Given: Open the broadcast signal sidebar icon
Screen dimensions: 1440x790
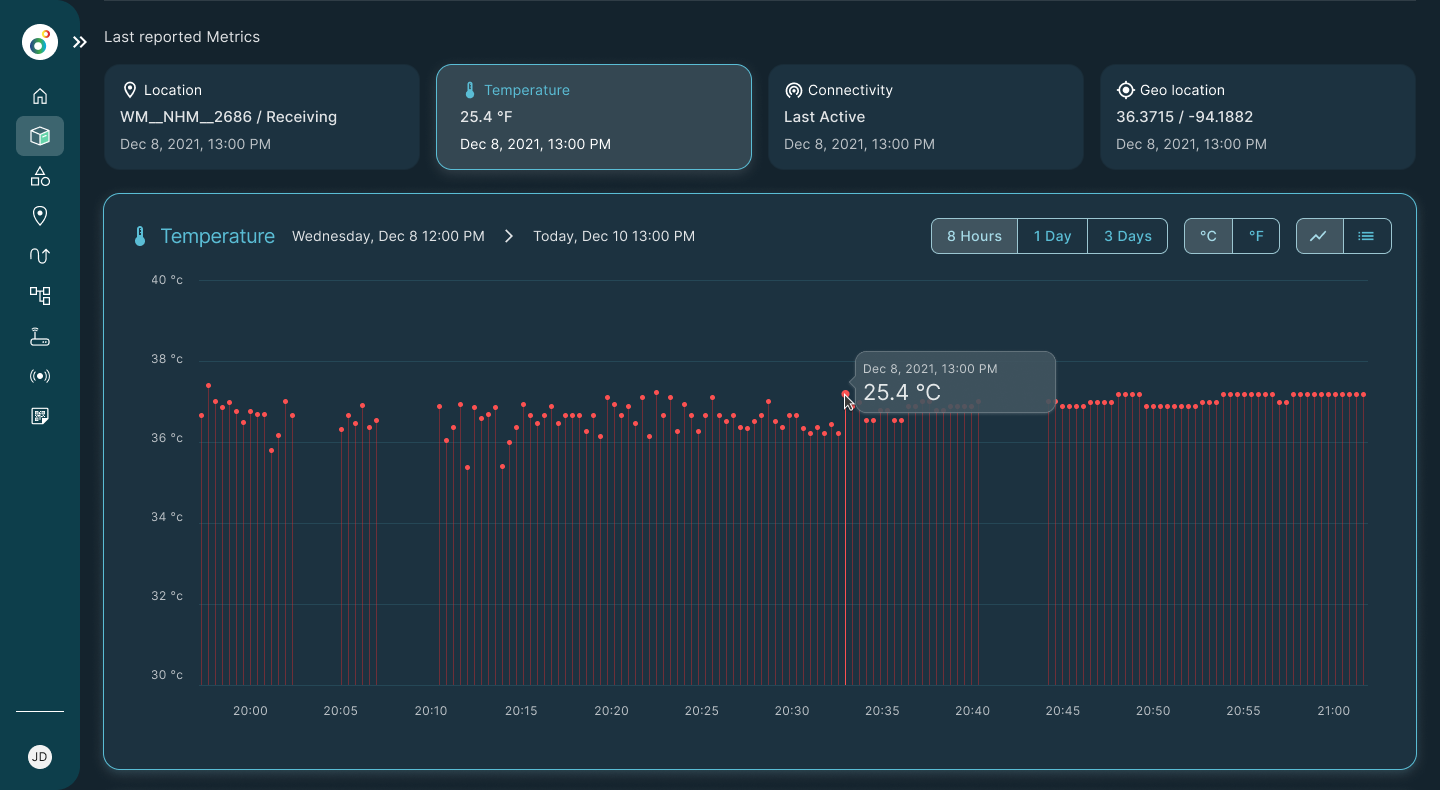Looking at the screenshot, I should pos(40,376).
